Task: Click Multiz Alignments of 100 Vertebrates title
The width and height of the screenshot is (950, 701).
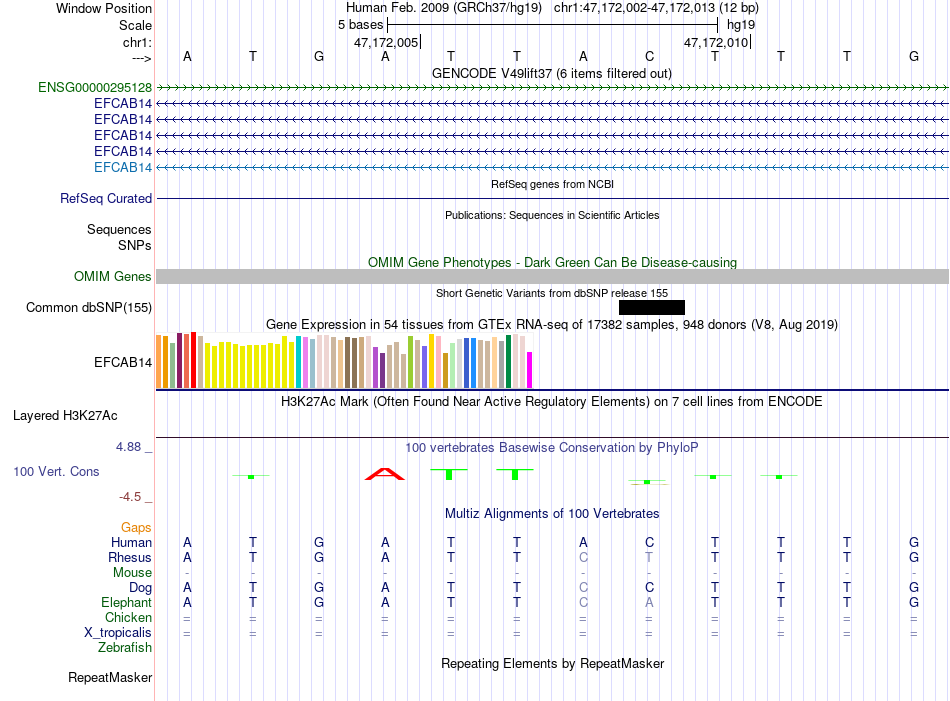Action: pos(552,514)
